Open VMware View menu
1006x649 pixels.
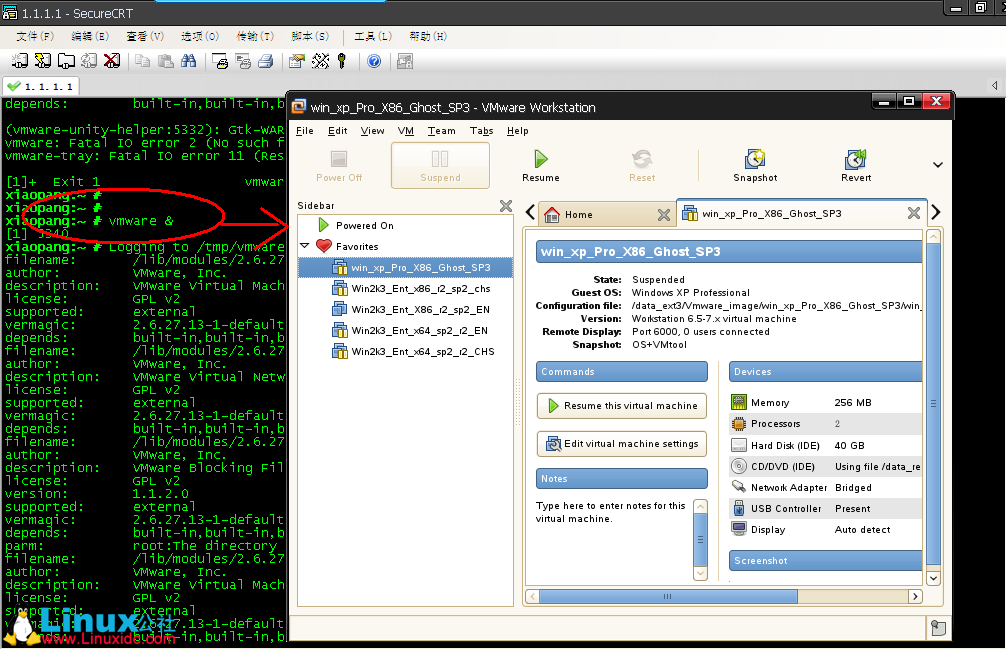point(372,131)
